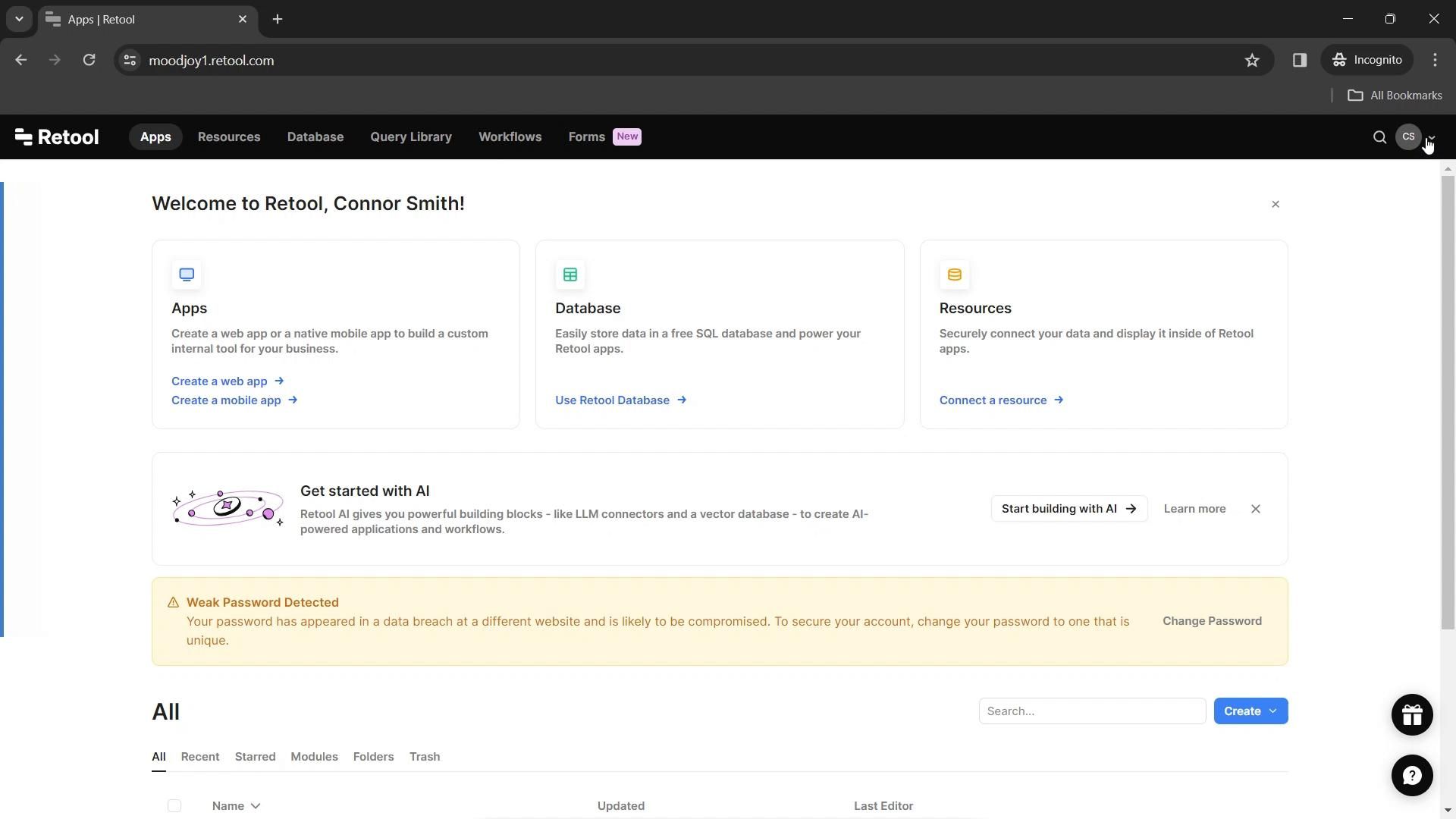Image resolution: width=1456 pixels, height=819 pixels.
Task: Dismiss the Get started with AI banner
Action: 1256,509
